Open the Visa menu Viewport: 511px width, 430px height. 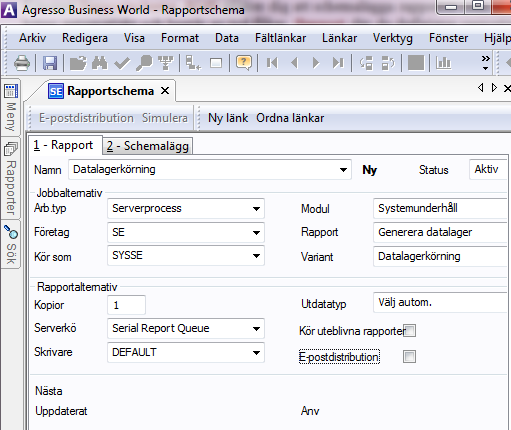(134, 38)
